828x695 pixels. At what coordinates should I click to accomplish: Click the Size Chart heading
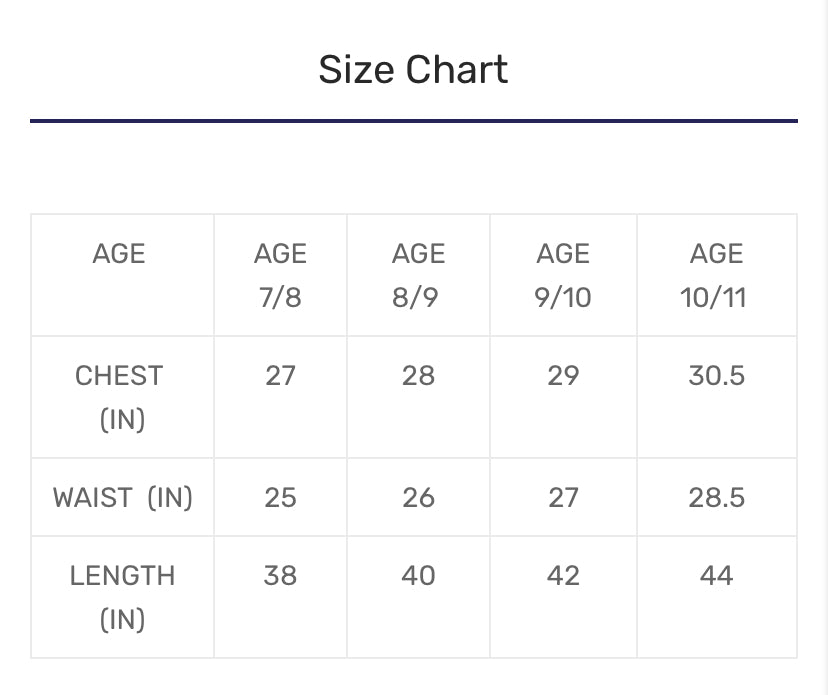click(x=413, y=70)
